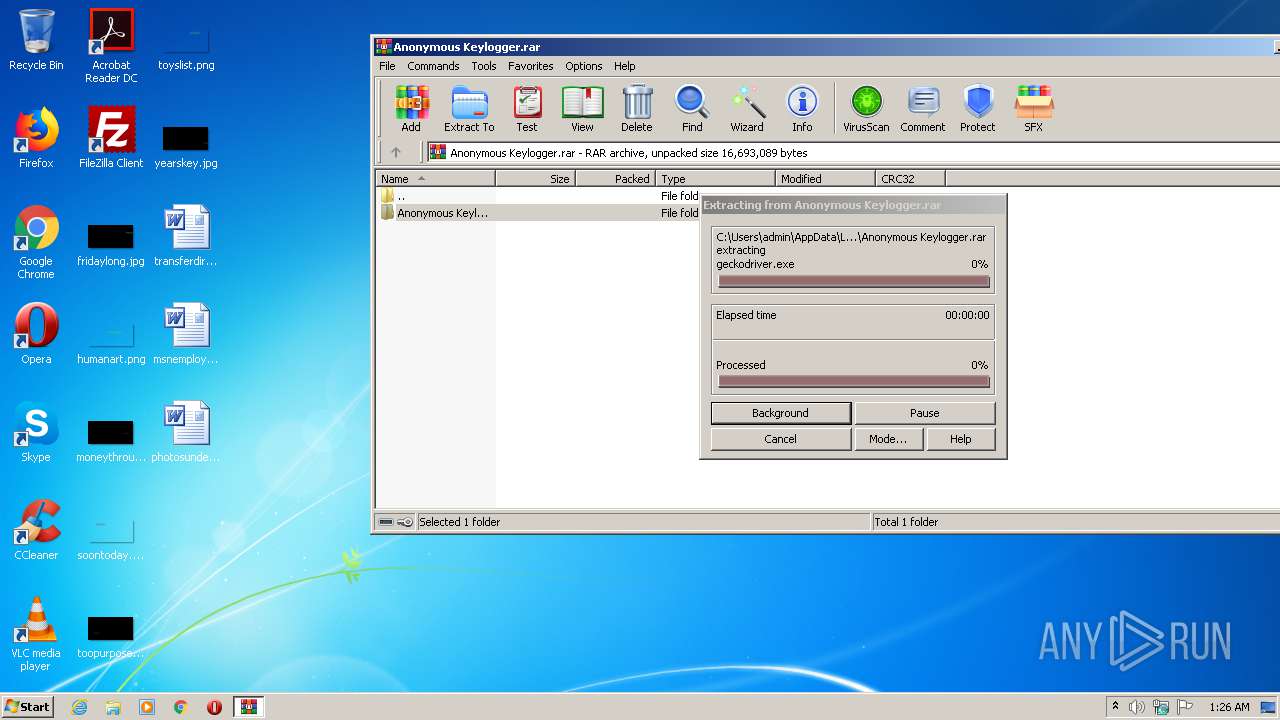Open the Help menu
This screenshot has height=720, width=1280.
[x=625, y=66]
